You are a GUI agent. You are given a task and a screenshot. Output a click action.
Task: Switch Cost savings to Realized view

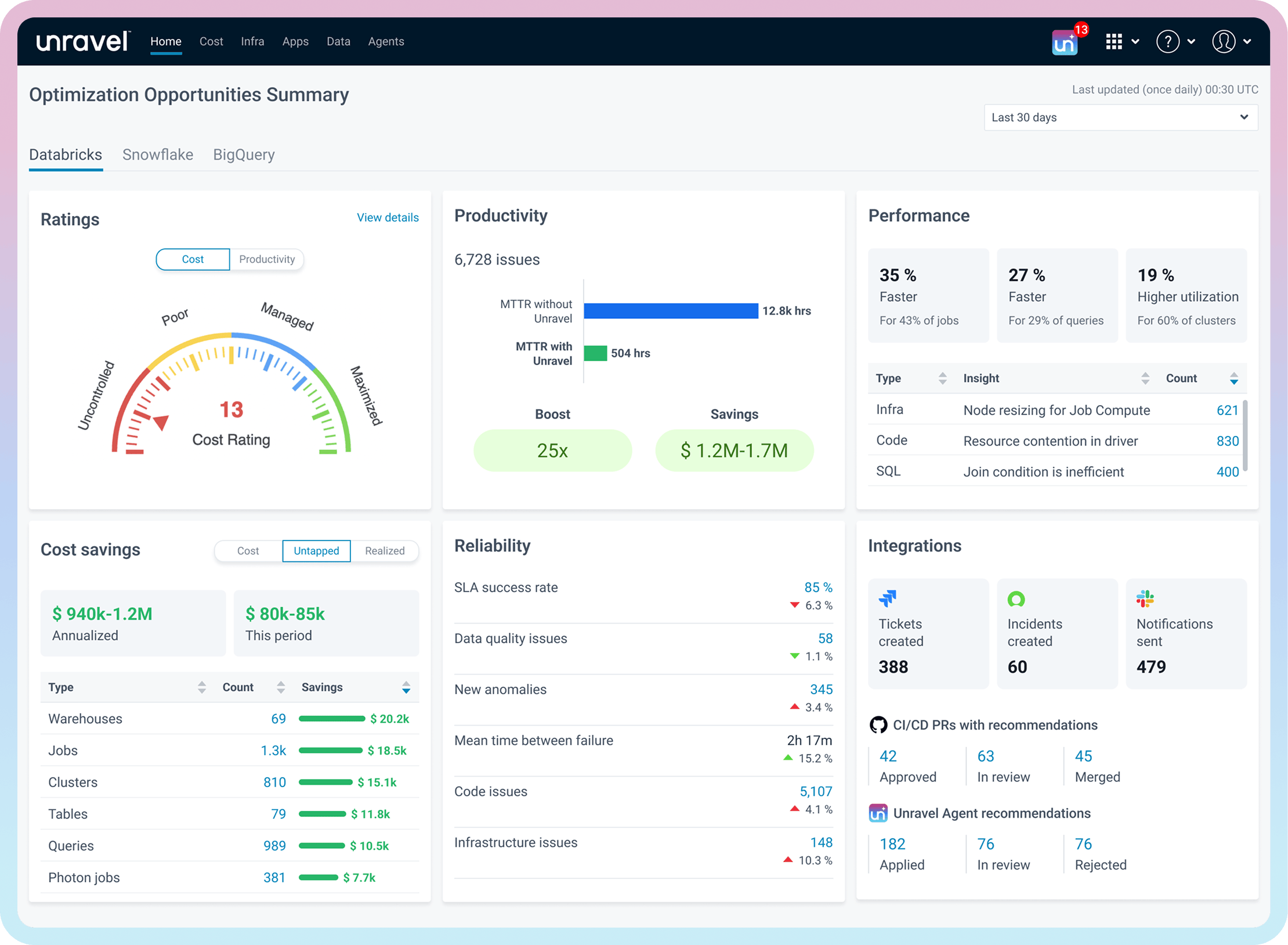(x=385, y=551)
